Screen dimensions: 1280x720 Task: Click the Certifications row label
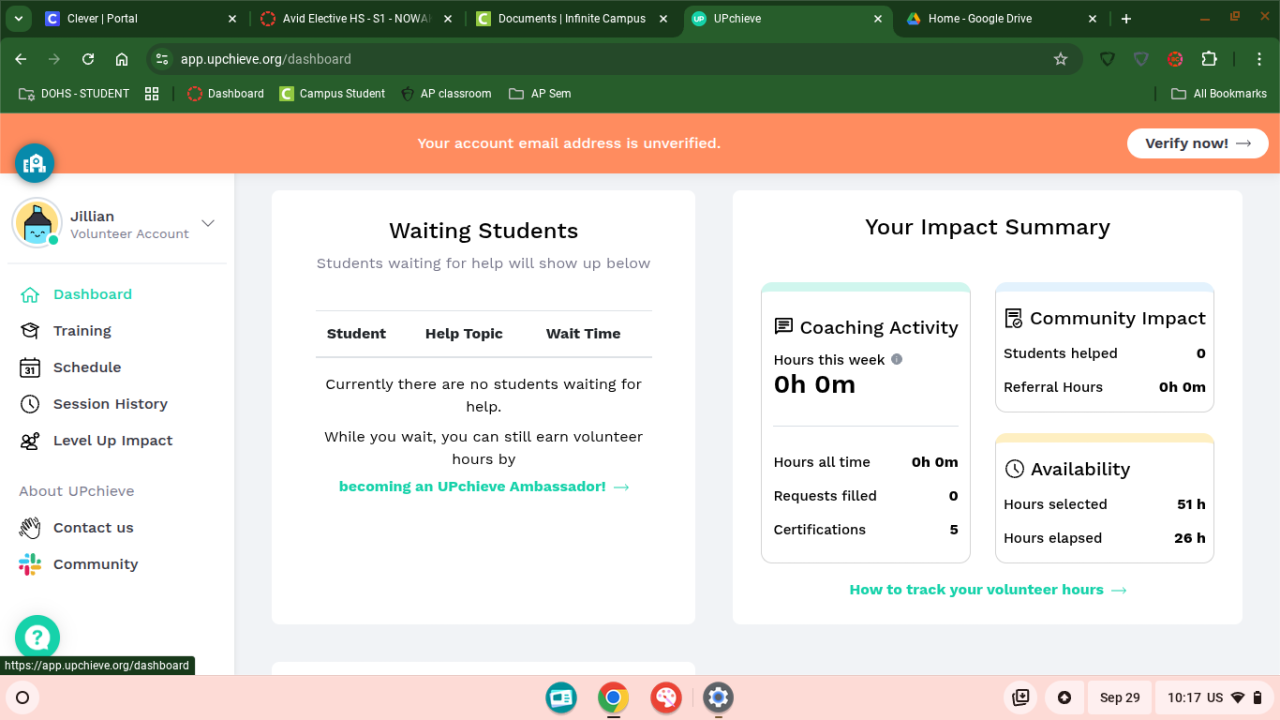(x=820, y=530)
